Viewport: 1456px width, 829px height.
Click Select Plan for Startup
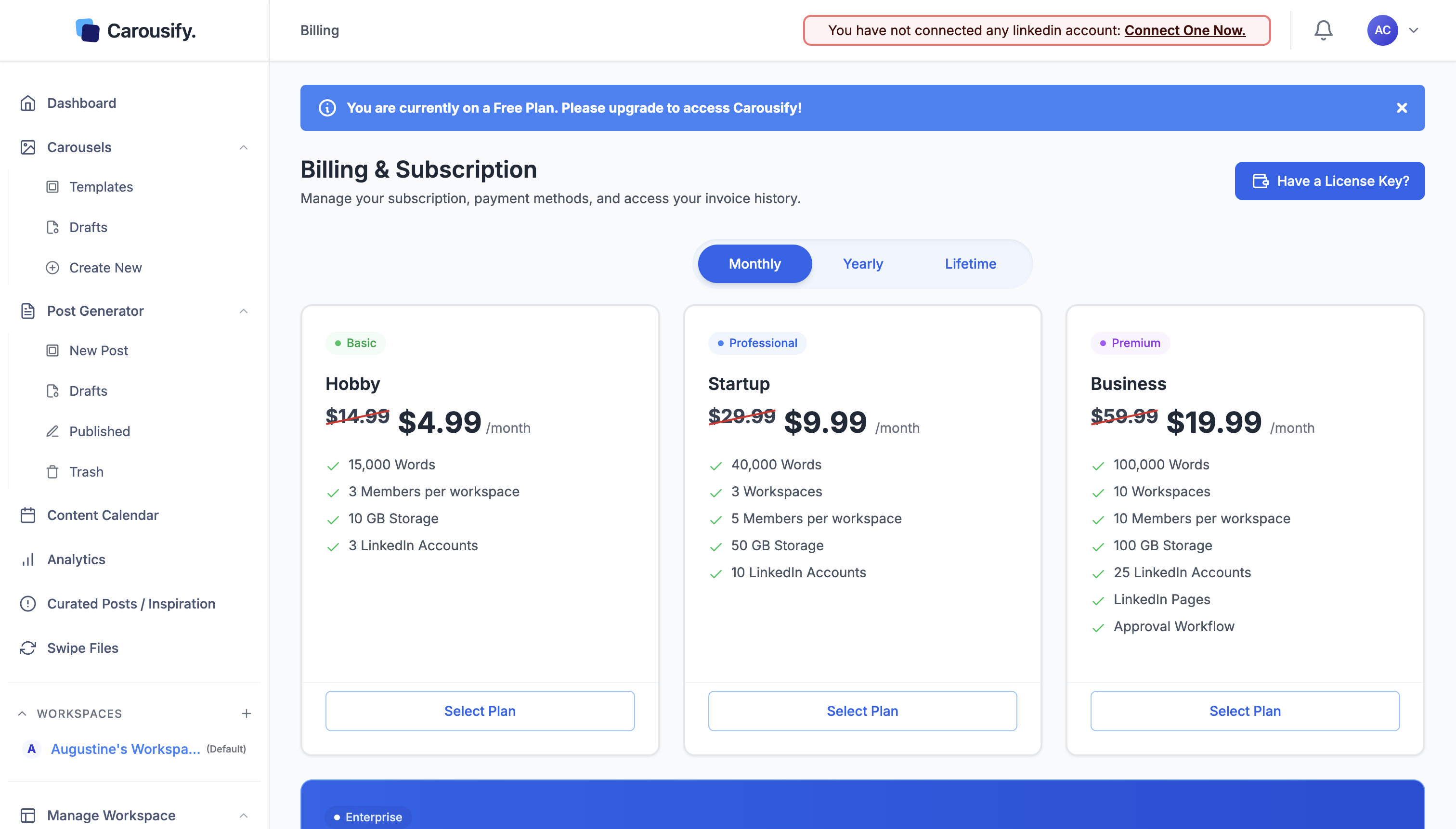862,711
